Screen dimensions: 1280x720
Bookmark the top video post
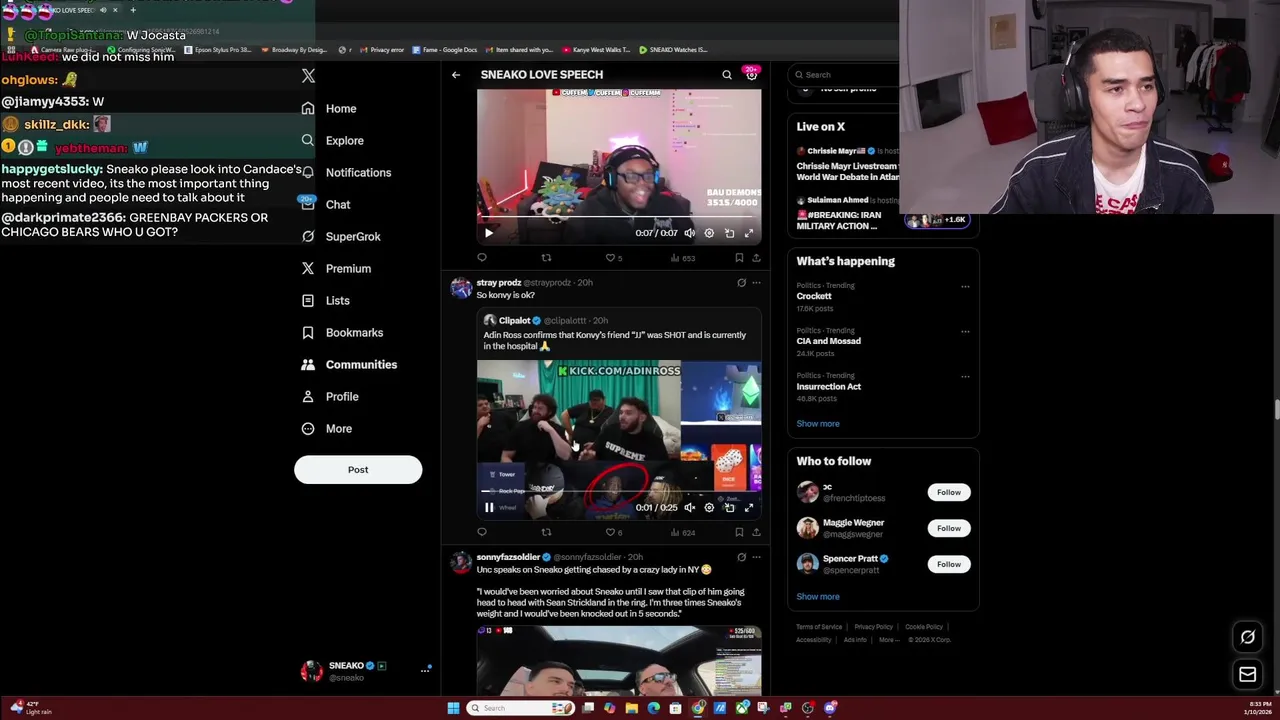[739, 258]
